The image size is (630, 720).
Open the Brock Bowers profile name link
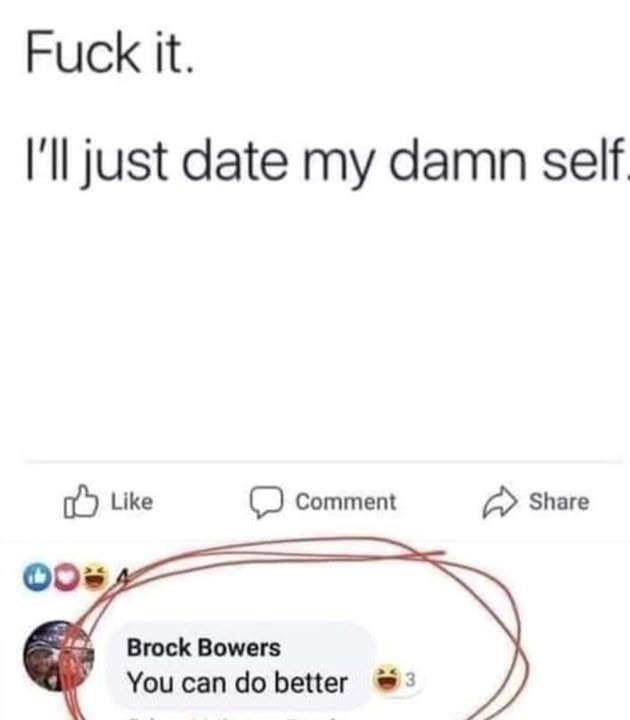coord(203,647)
